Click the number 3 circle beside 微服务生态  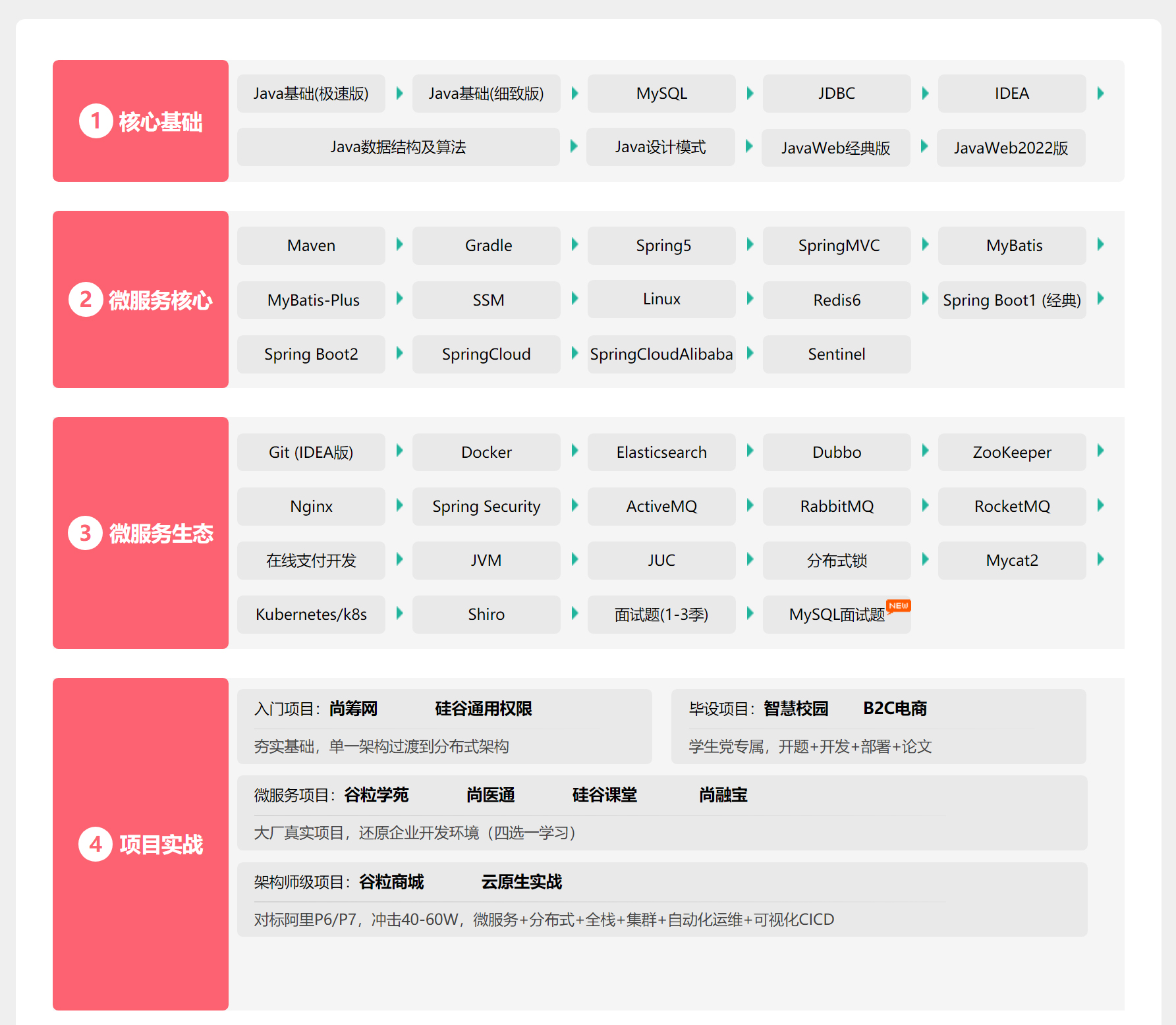click(85, 533)
